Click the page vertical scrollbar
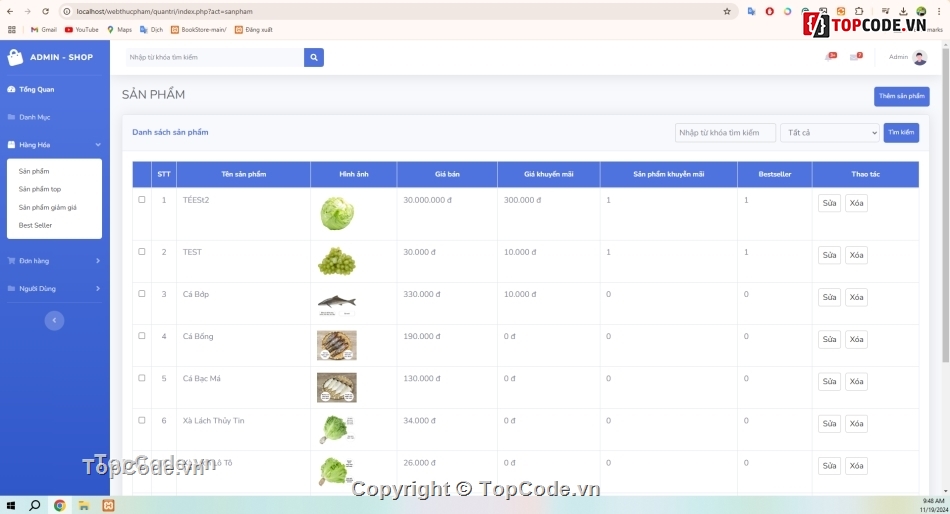This screenshot has width=950, height=514. pos(945,204)
